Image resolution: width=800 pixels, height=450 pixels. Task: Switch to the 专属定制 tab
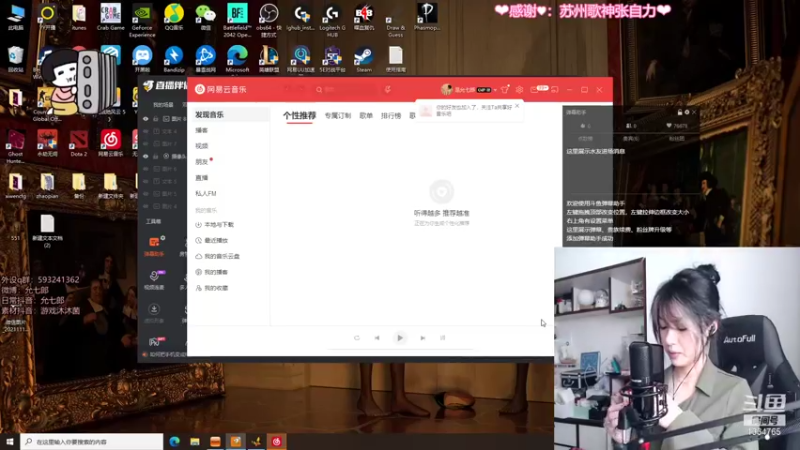pos(338,116)
